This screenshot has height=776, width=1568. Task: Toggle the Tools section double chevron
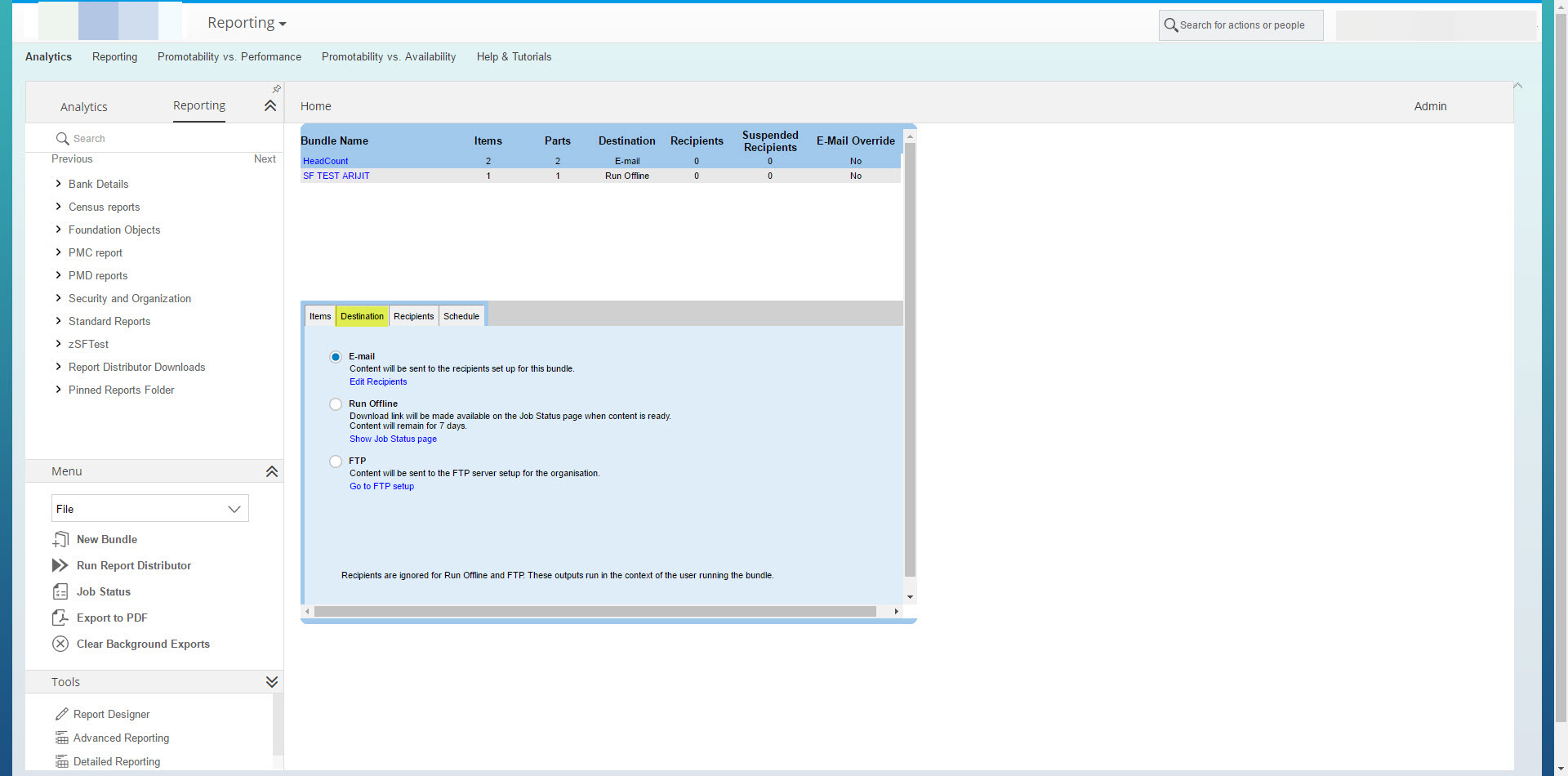[272, 682]
